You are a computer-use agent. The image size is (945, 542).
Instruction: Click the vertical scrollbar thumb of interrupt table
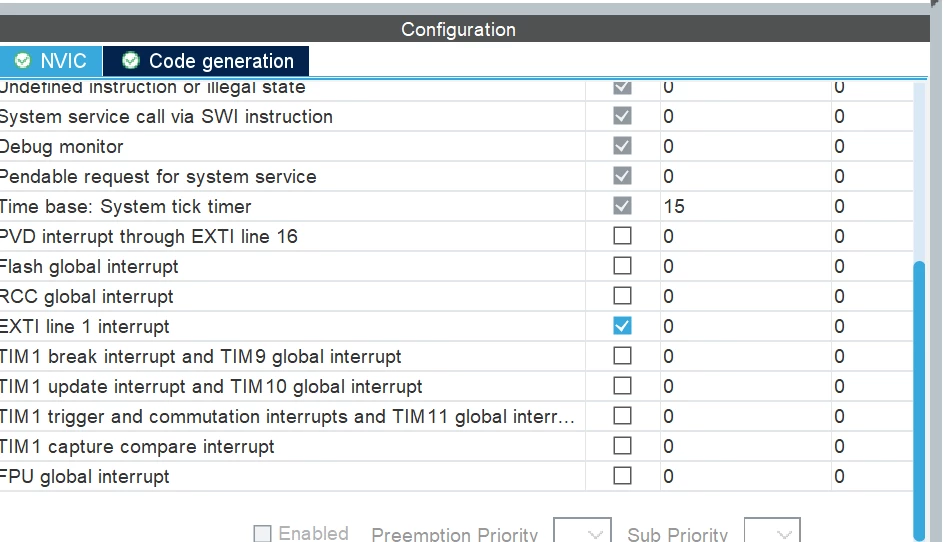tap(918, 400)
